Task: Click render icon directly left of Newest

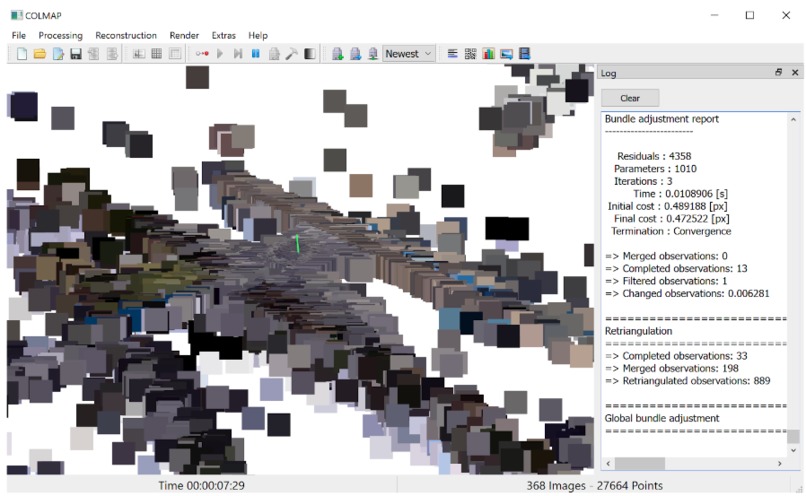Action: pyautogui.click(x=373, y=53)
